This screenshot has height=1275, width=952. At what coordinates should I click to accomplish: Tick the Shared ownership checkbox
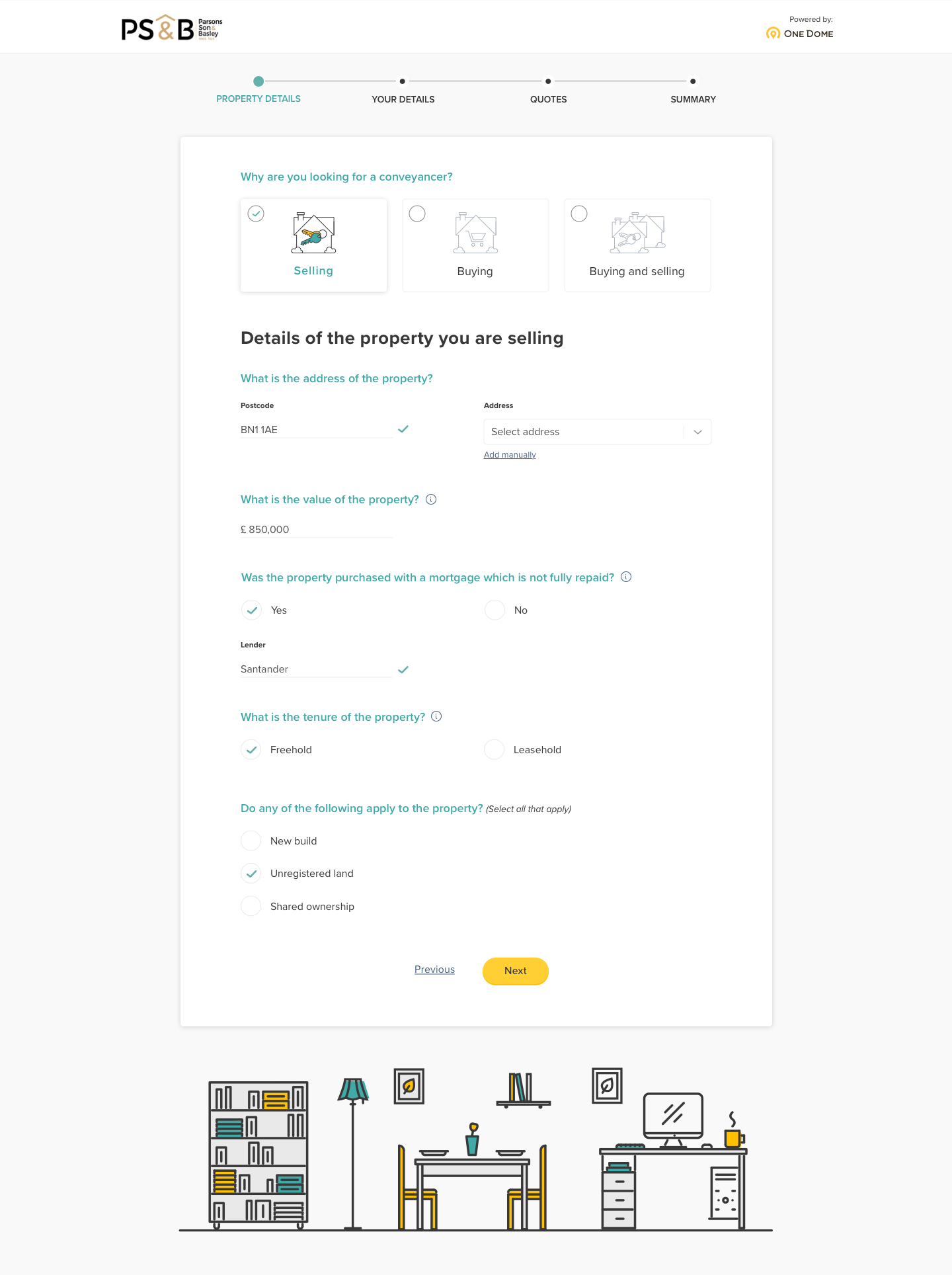click(x=251, y=906)
